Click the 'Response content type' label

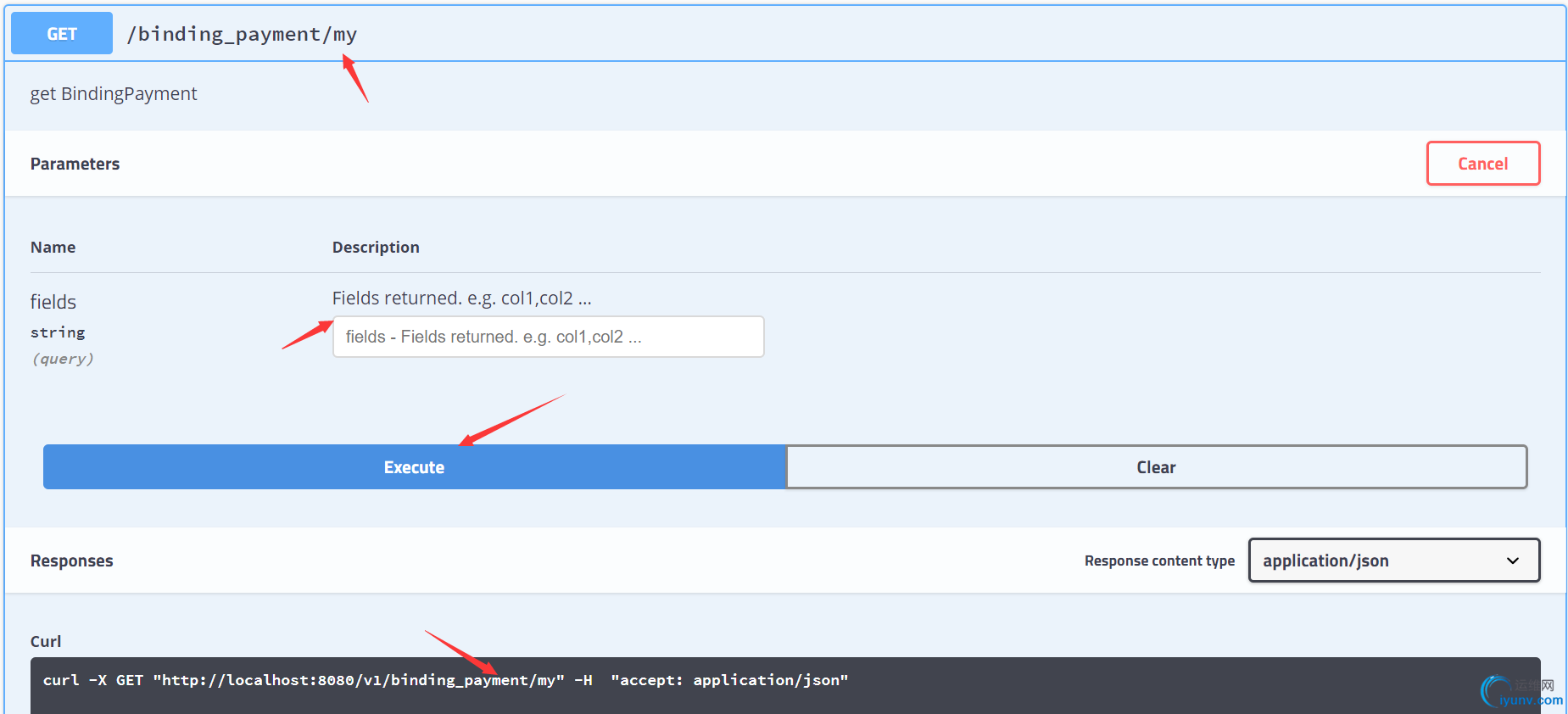click(x=1159, y=561)
